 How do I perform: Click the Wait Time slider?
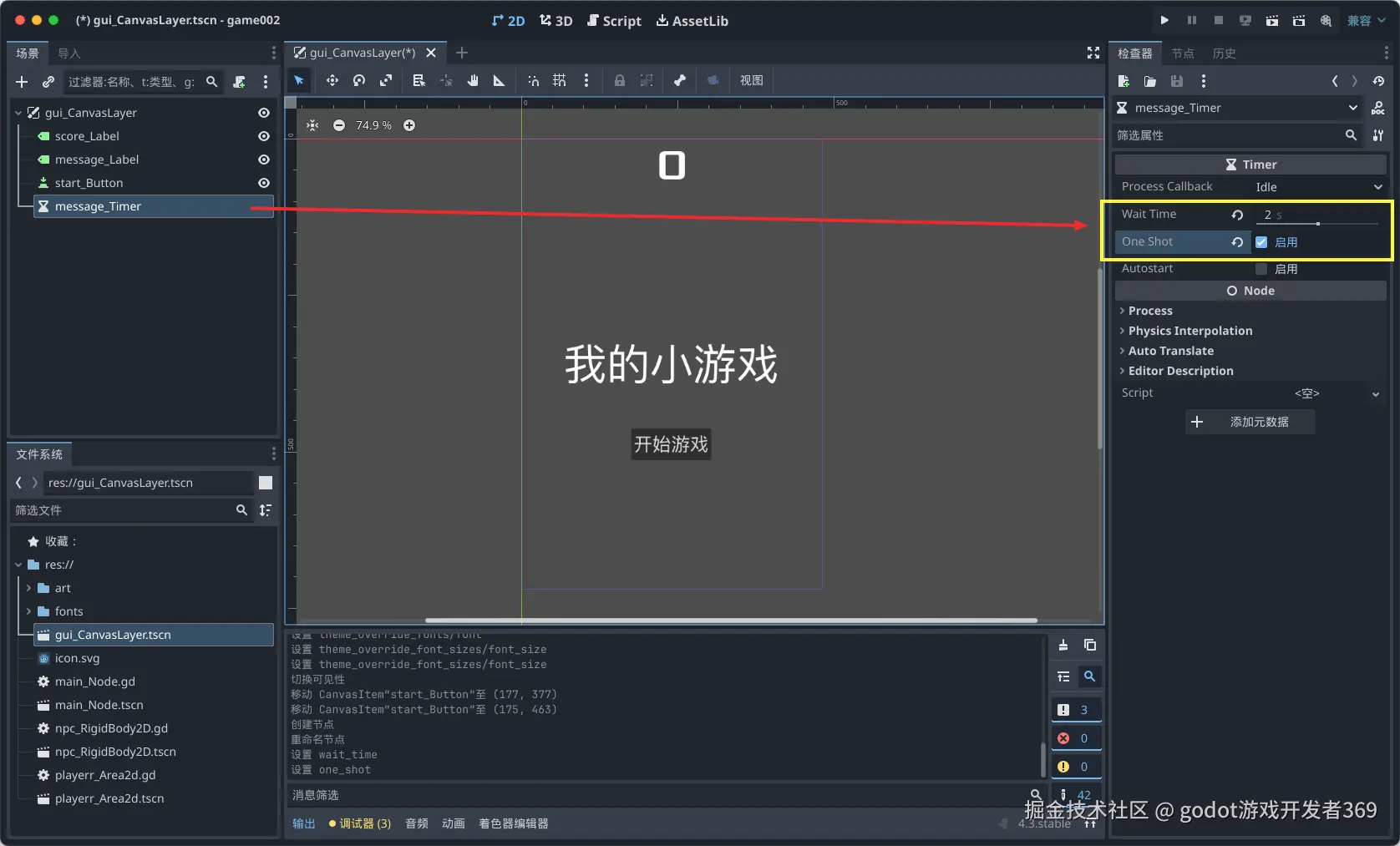[x=1317, y=224]
